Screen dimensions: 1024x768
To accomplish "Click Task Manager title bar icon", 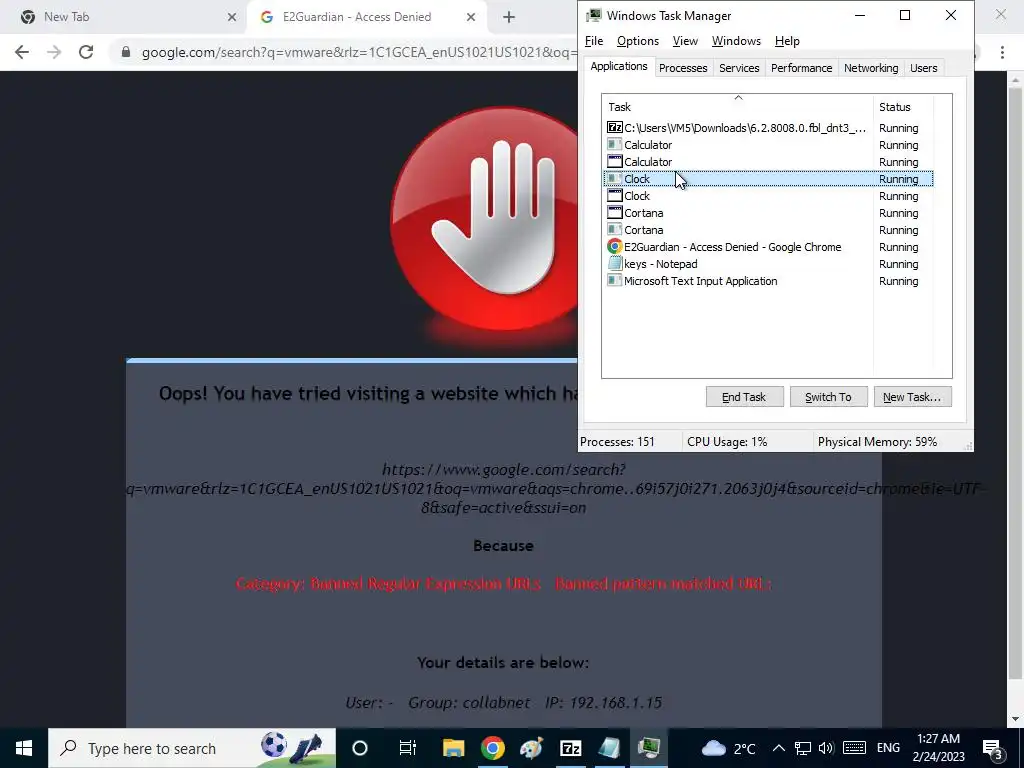I will pyautogui.click(x=593, y=16).
